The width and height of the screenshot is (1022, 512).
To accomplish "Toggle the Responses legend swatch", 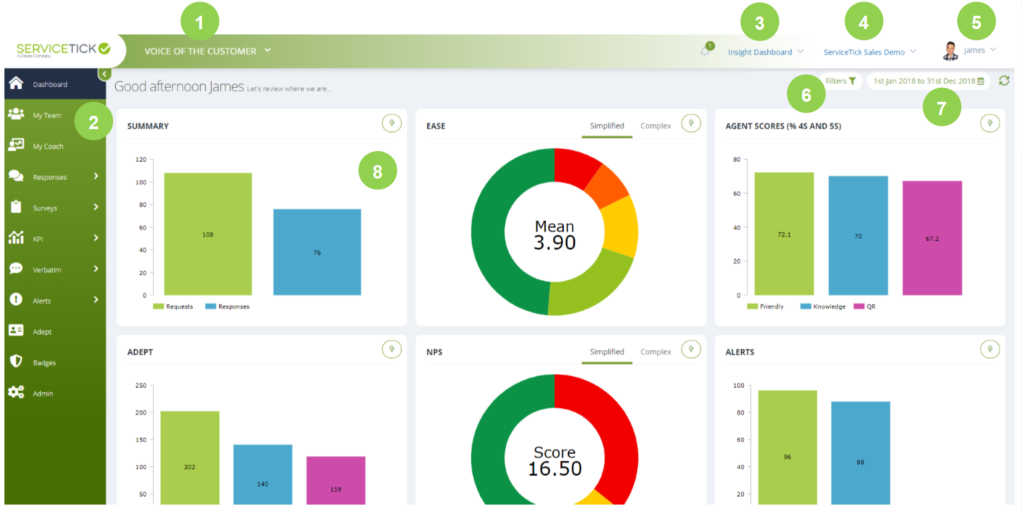I will coord(211,306).
